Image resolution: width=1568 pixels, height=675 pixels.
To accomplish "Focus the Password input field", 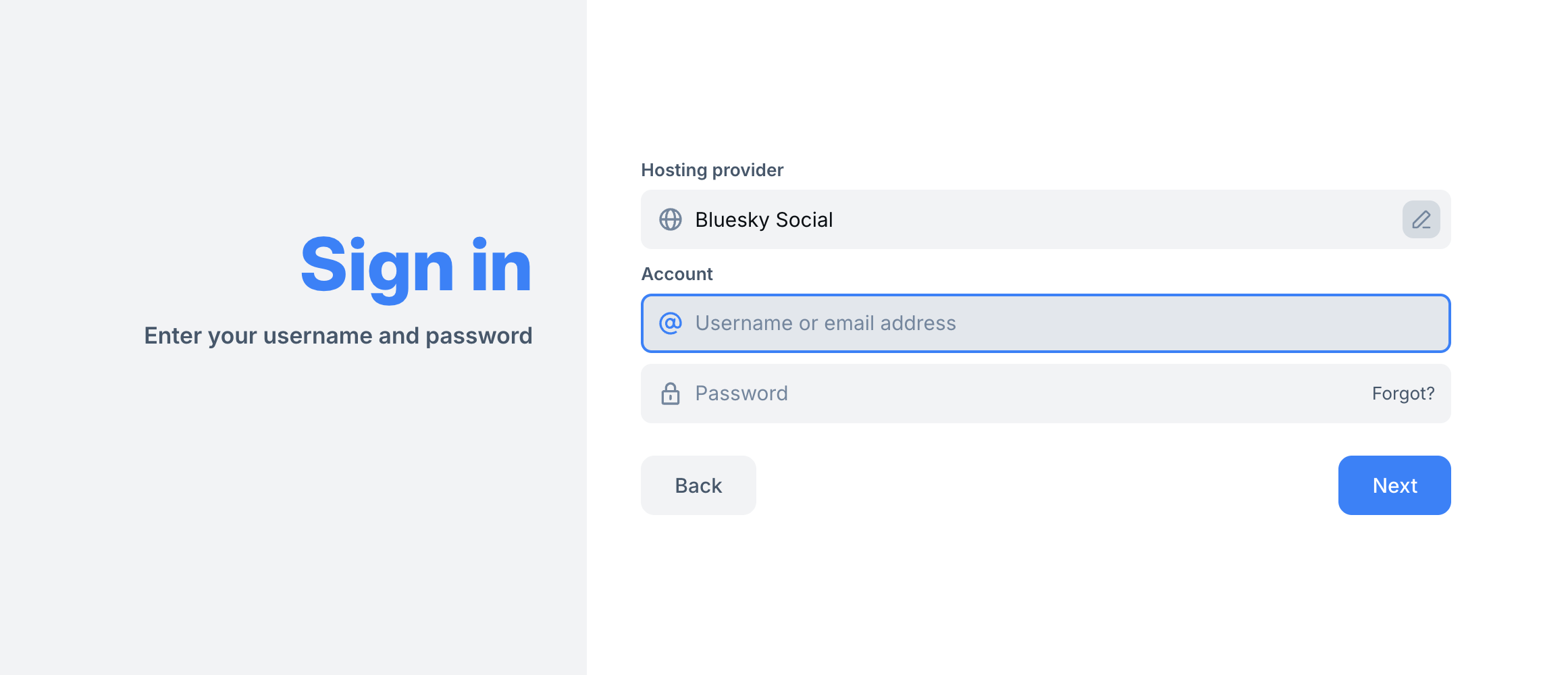I will 1013,394.
